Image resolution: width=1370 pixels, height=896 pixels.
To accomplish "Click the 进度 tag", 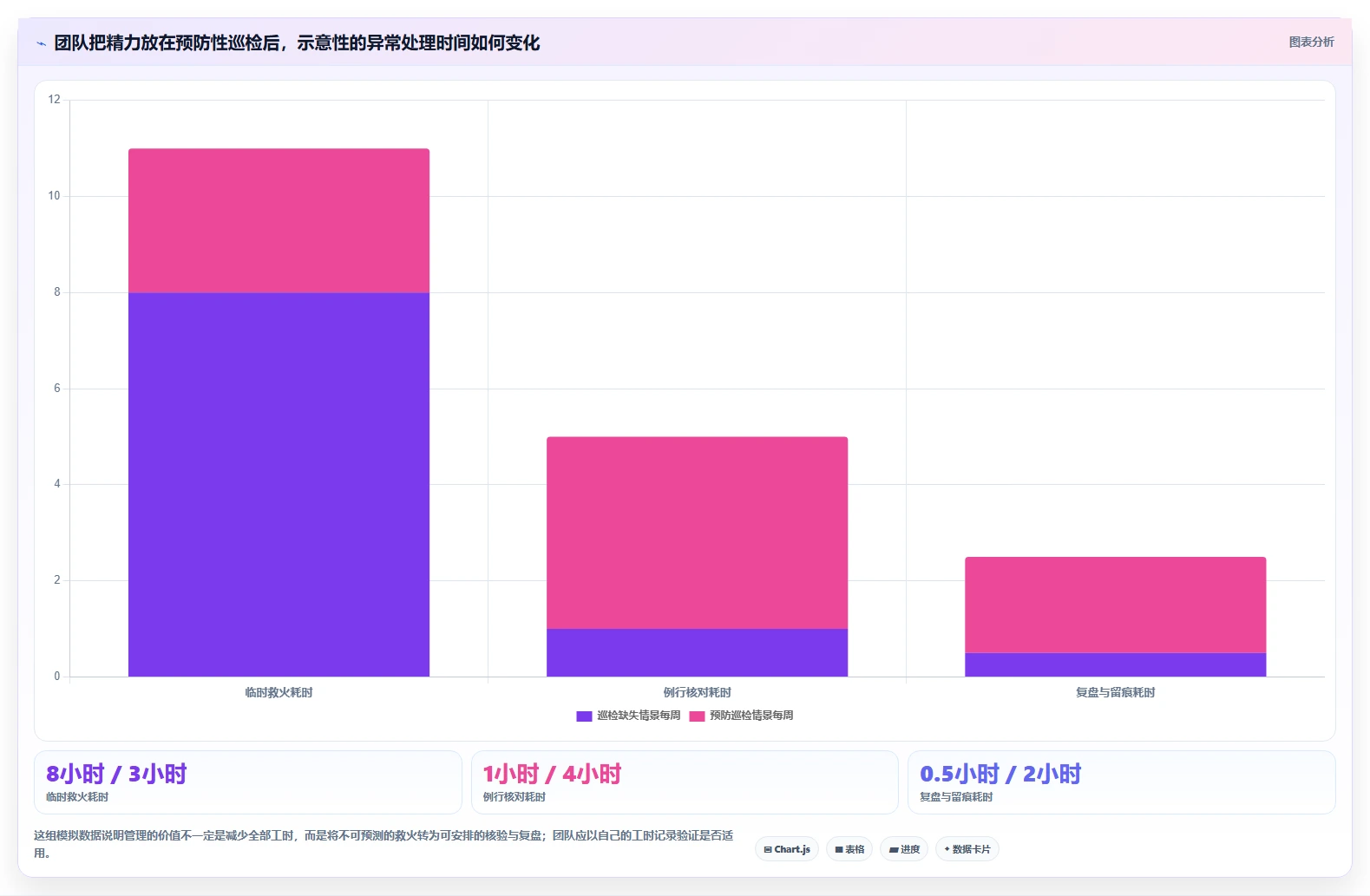I will 904,849.
